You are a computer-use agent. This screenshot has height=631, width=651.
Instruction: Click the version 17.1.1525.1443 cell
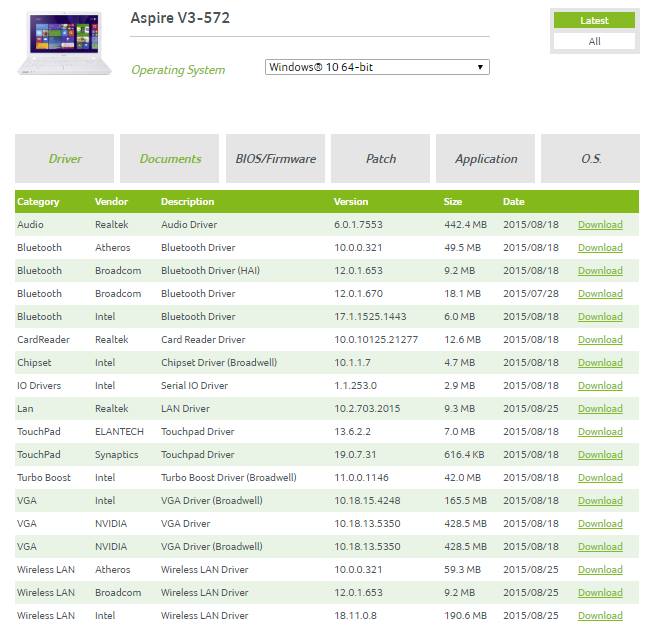370,317
